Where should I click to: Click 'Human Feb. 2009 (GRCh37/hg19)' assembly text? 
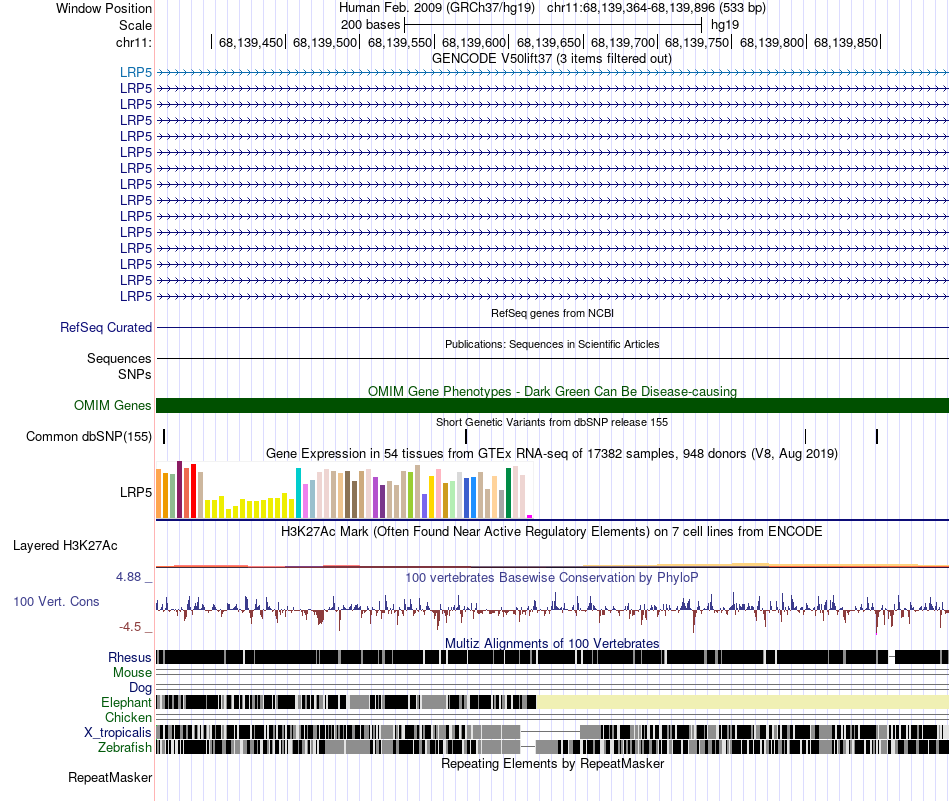pyautogui.click(x=437, y=8)
